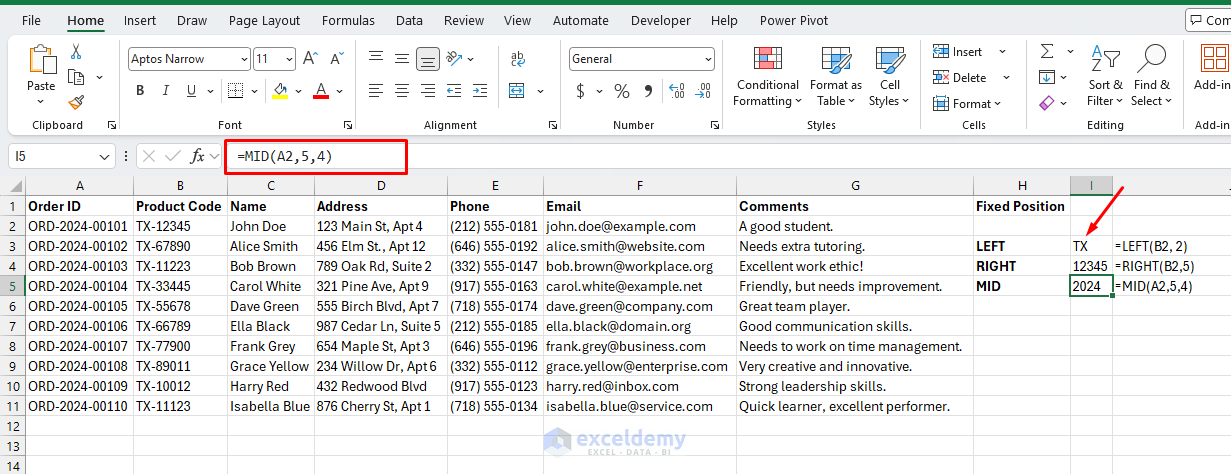The image size is (1231, 474).
Task: Align text left
Action: click(376, 91)
